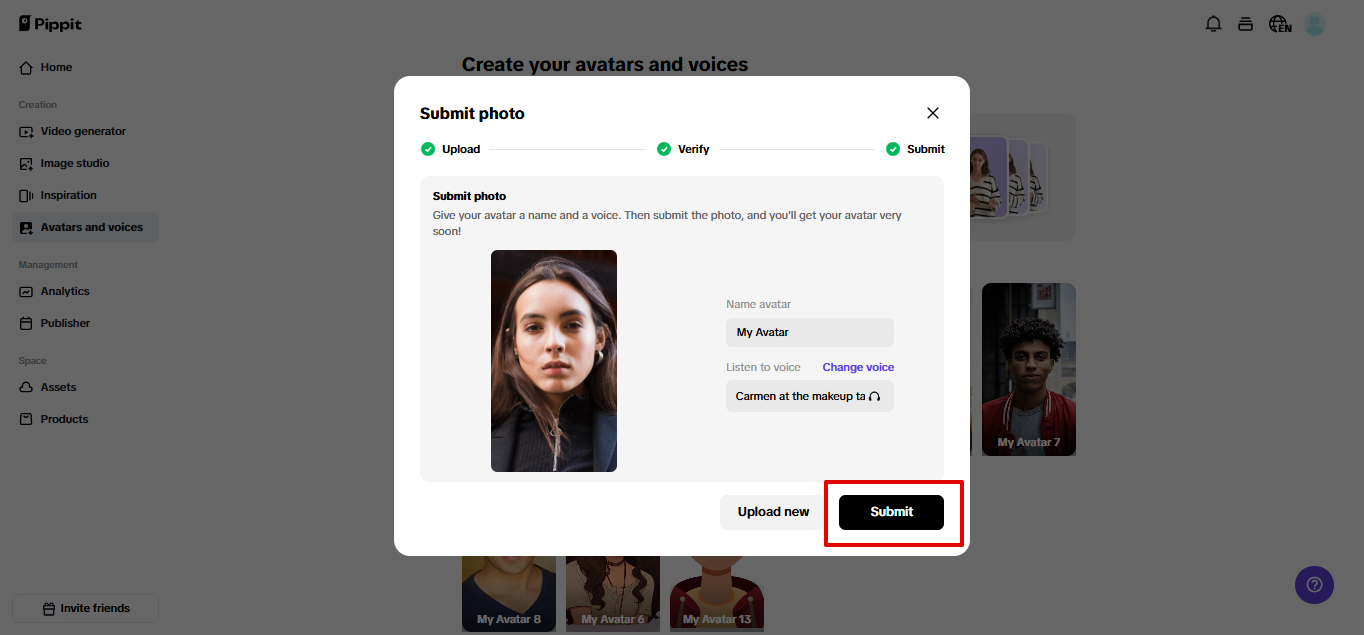Open the notifications bell icon
The height and width of the screenshot is (635, 1364).
pyautogui.click(x=1213, y=24)
